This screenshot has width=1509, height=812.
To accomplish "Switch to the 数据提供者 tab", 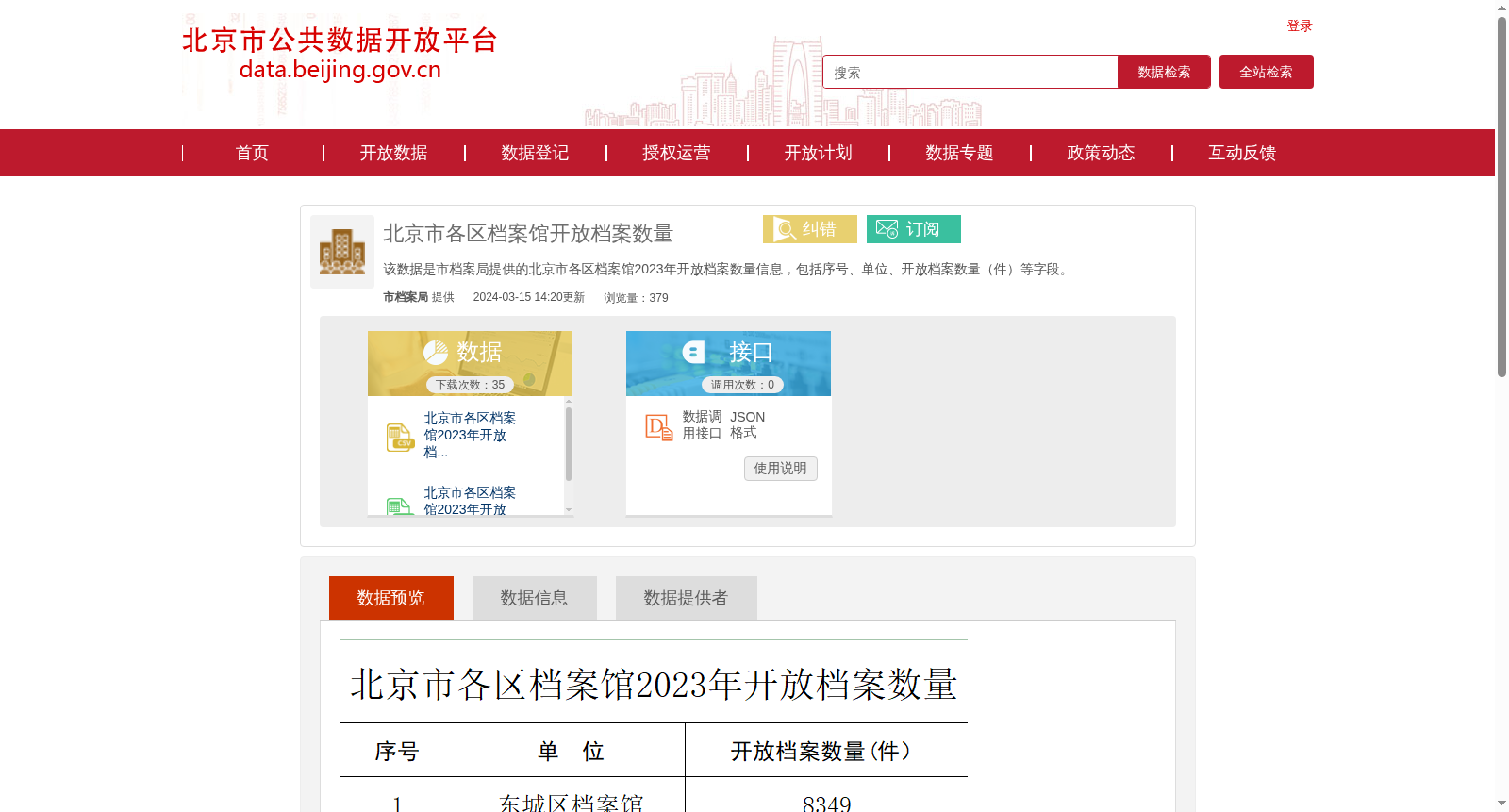I will click(687, 598).
